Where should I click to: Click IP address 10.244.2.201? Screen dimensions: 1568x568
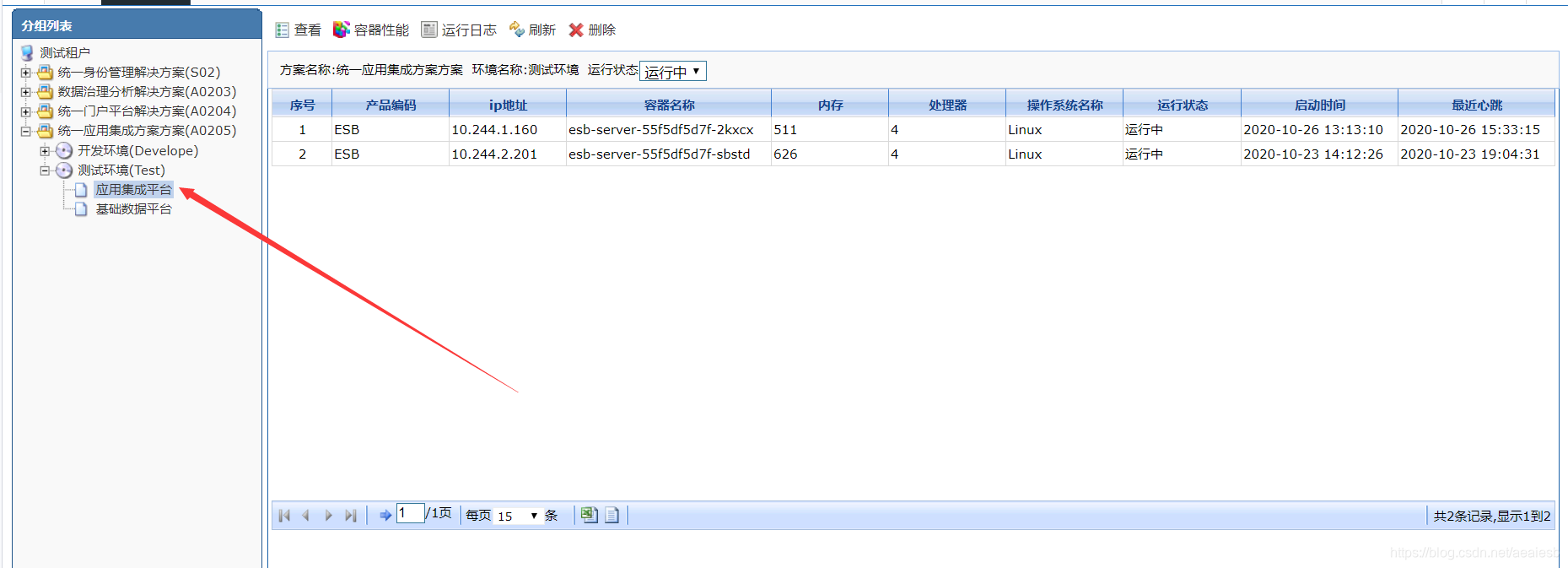(x=494, y=154)
